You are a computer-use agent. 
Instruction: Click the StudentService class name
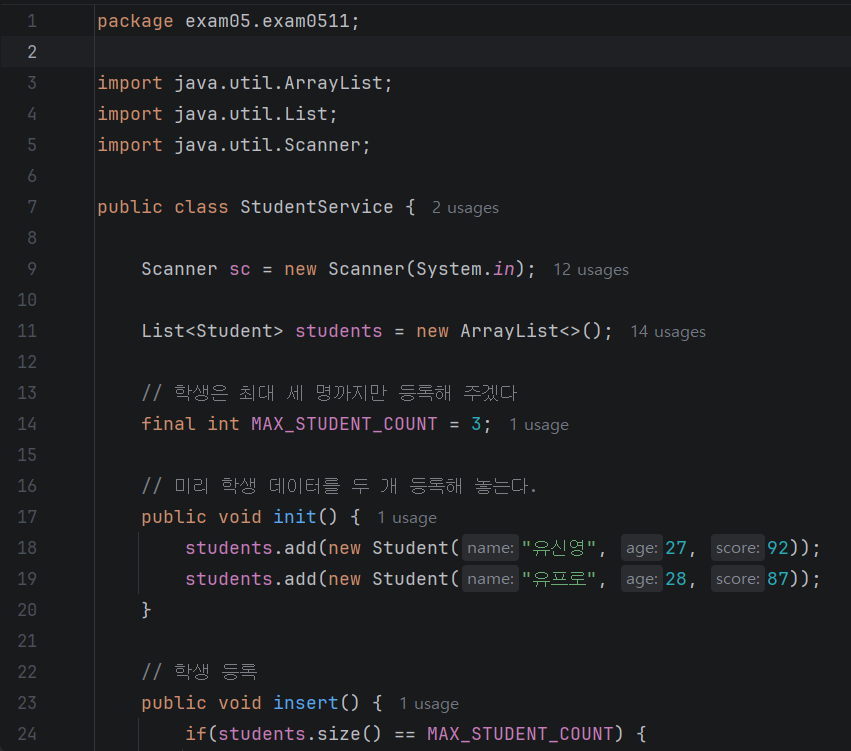pyautogui.click(x=316, y=207)
